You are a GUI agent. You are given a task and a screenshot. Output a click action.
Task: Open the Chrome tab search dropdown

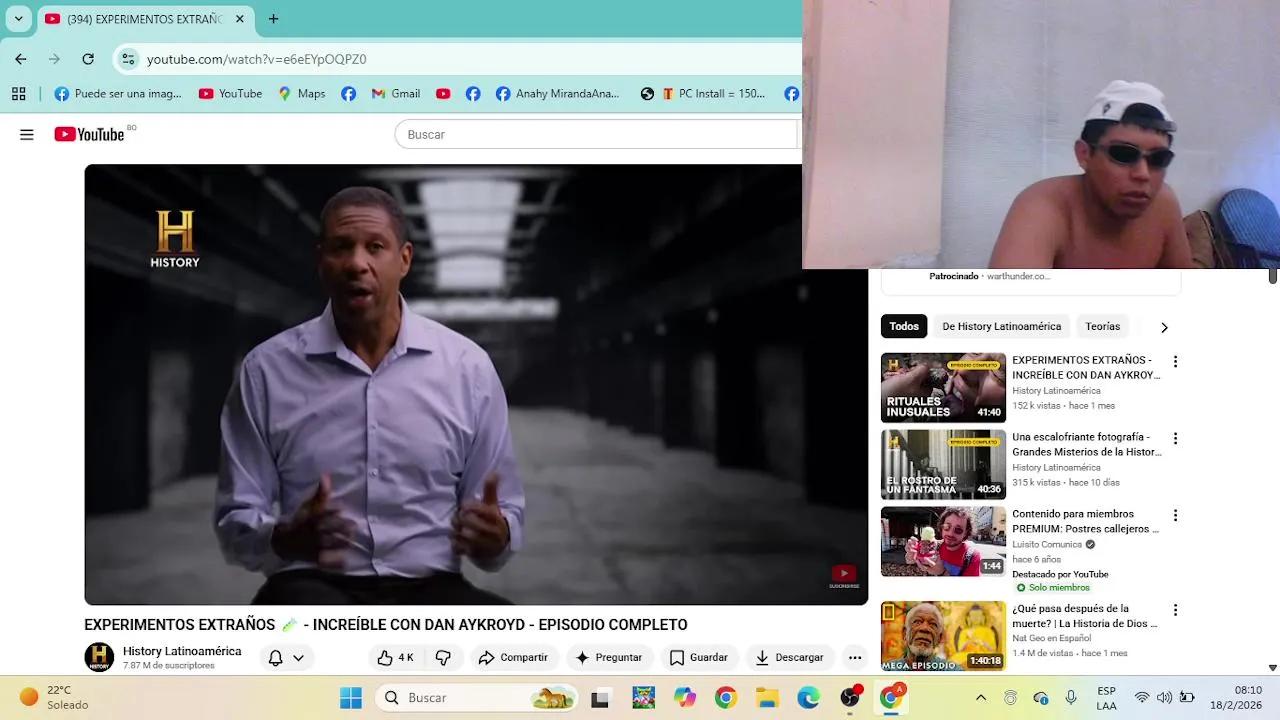pos(18,19)
